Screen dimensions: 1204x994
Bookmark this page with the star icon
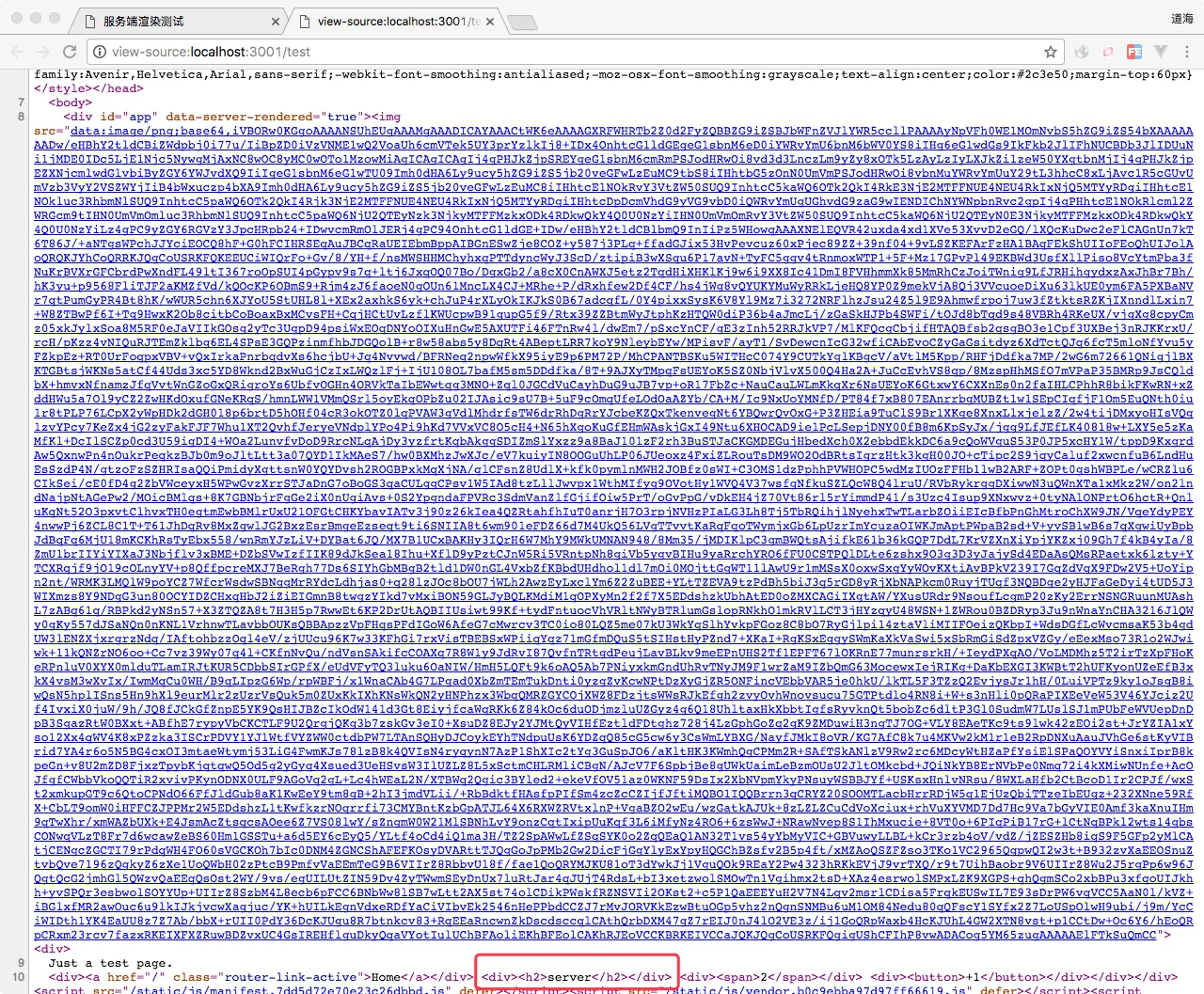(1051, 52)
